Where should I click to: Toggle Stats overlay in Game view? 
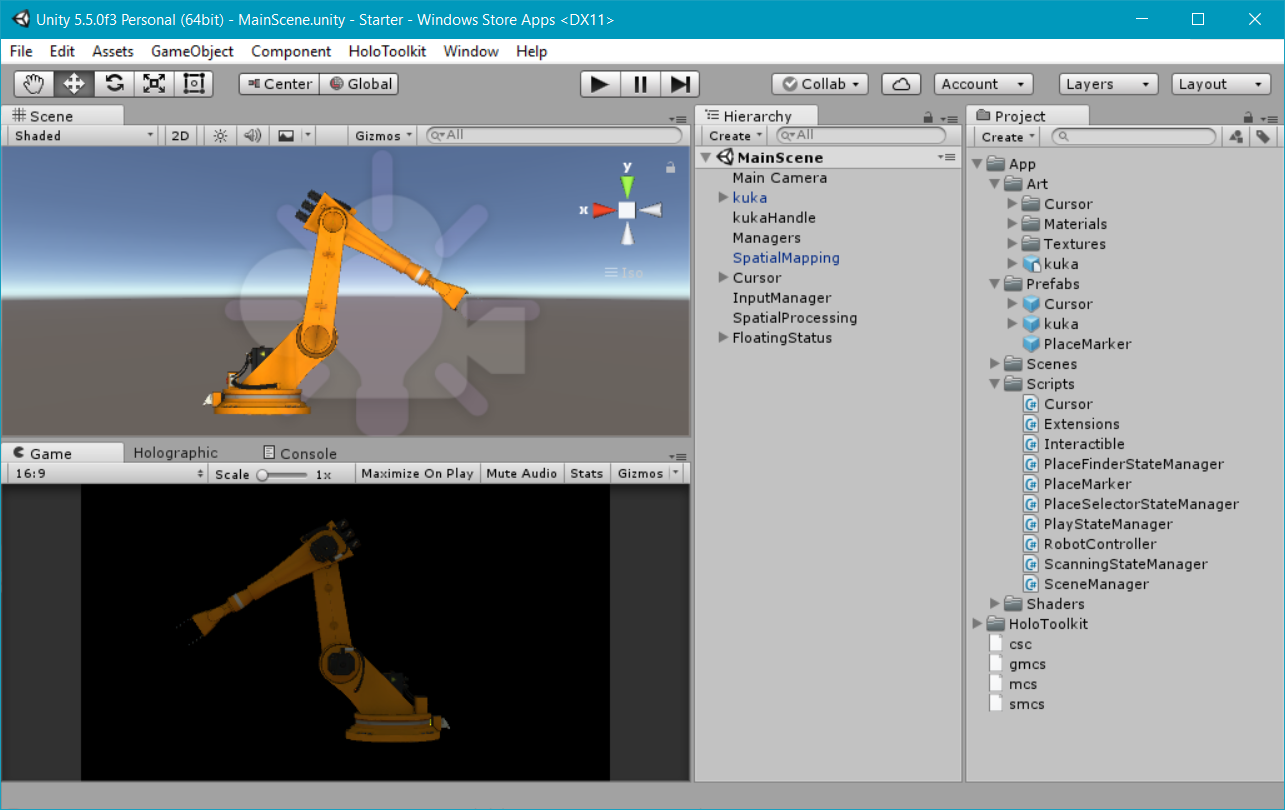587,473
